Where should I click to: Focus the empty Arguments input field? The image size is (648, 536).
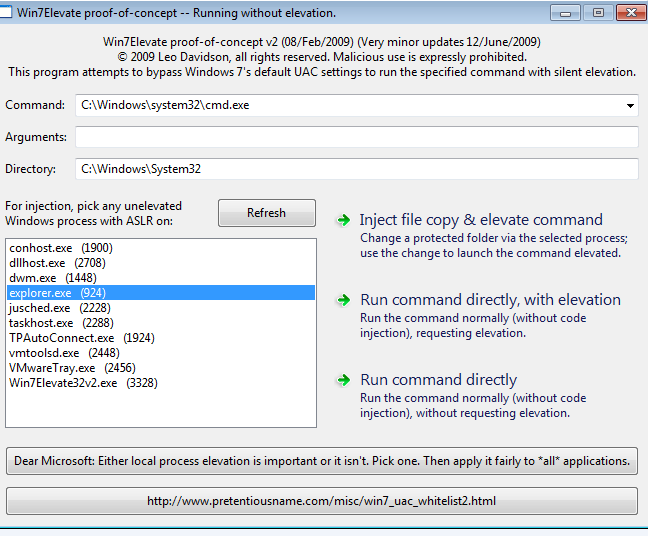(357, 137)
